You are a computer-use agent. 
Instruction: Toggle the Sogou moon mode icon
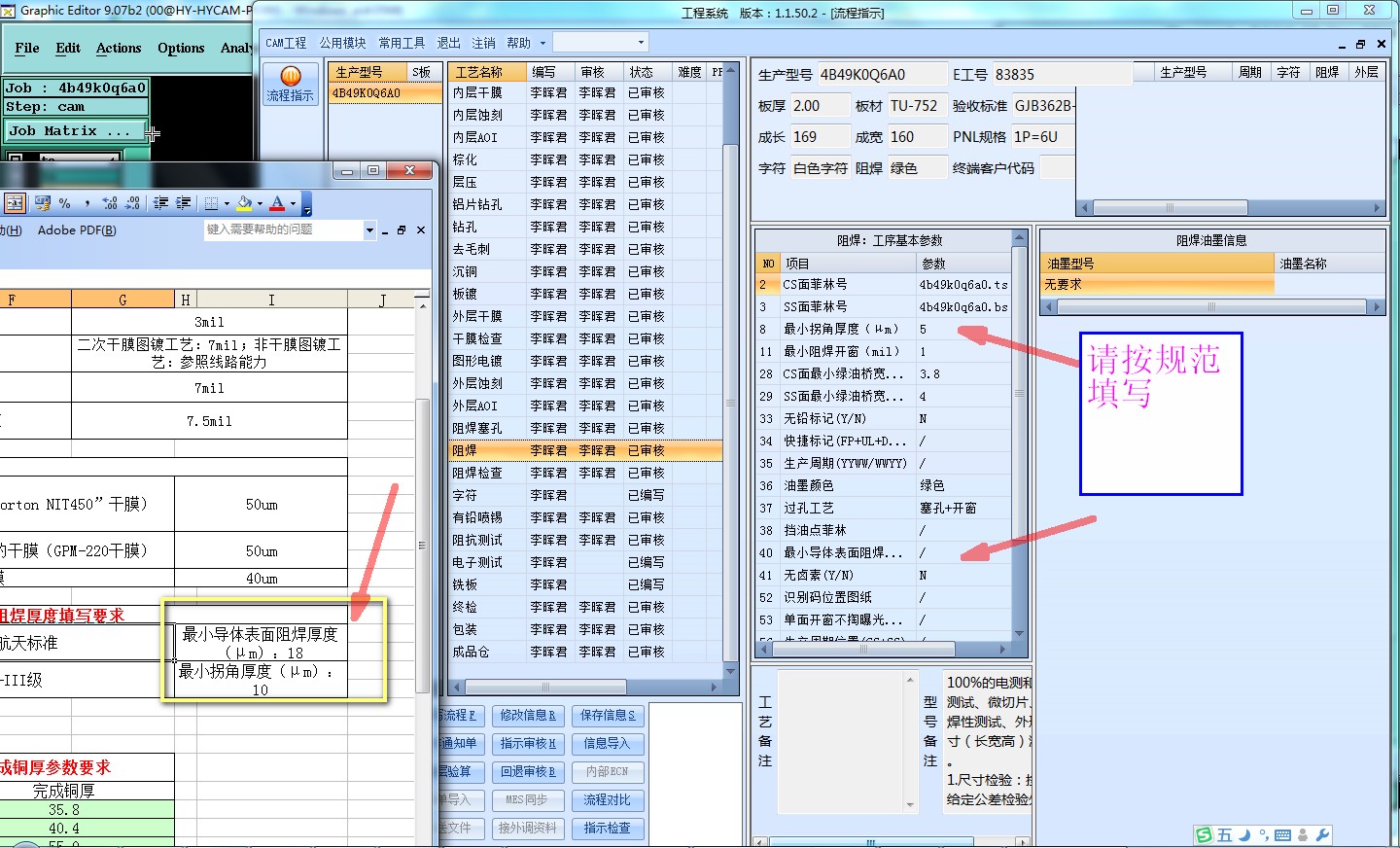(1245, 835)
